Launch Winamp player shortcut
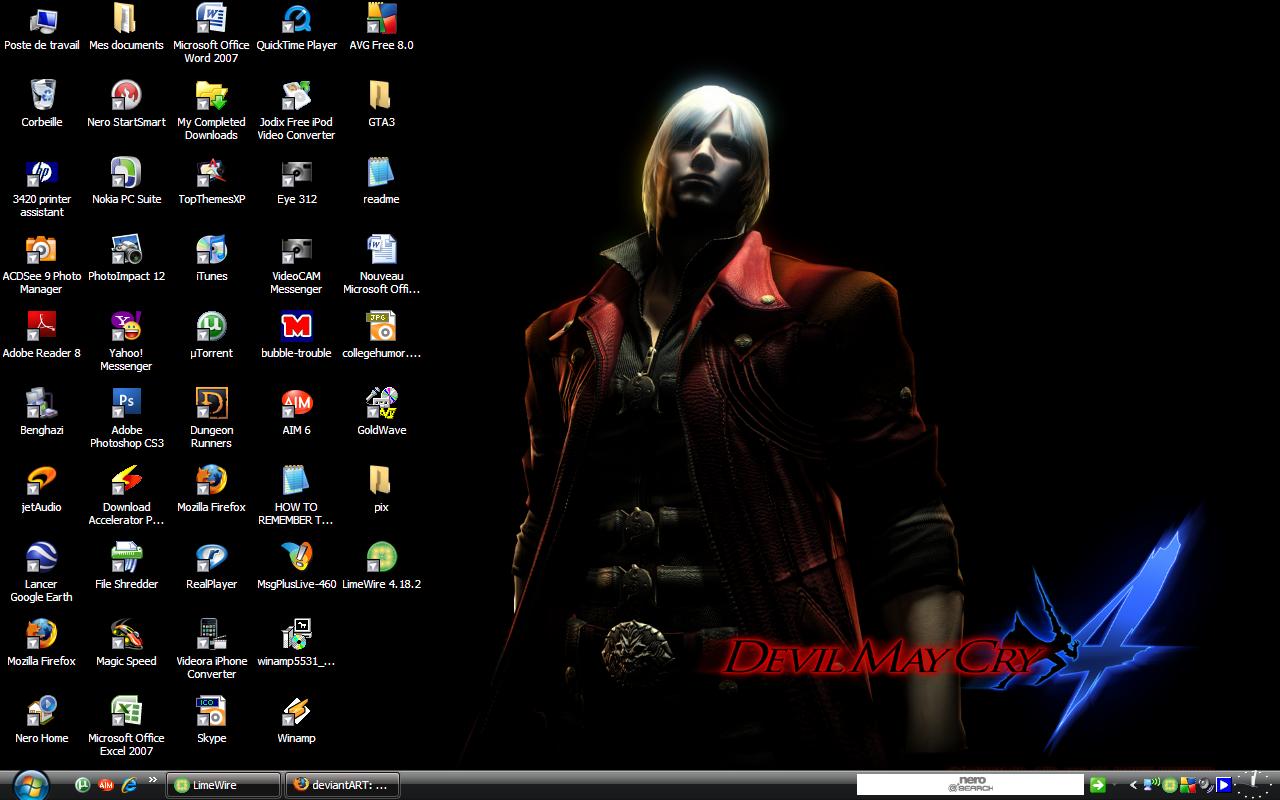1280x800 pixels. tap(296, 721)
